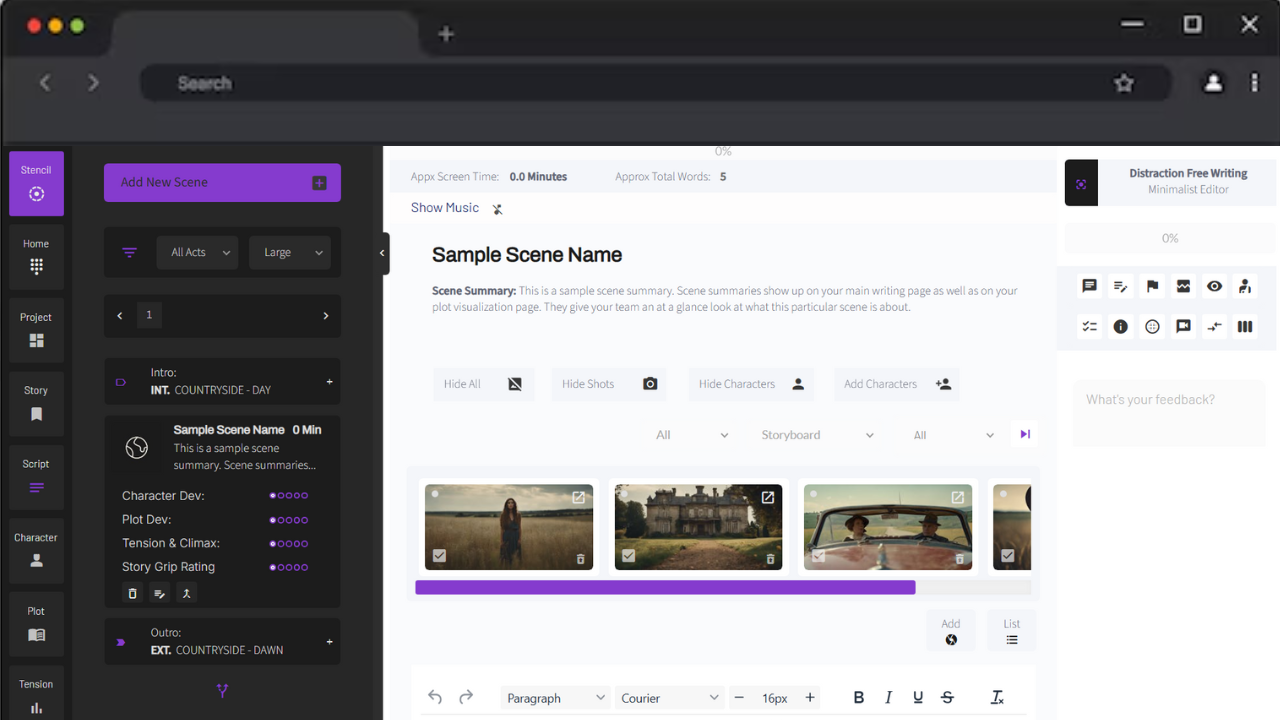Delete Sample Scene Name with trash icon in scene card
This screenshot has width=1280, height=720.
click(x=132, y=593)
